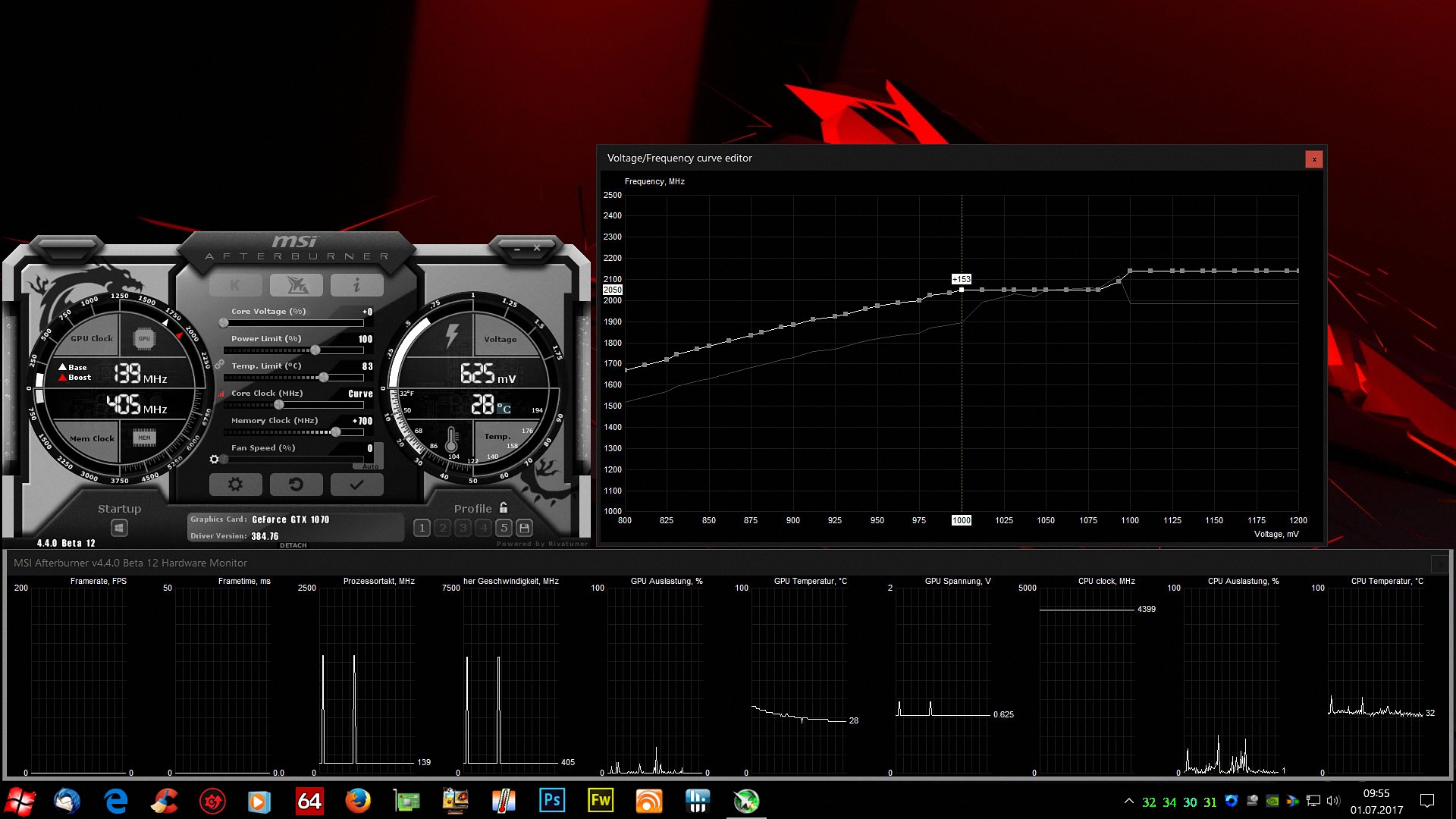The width and height of the screenshot is (1456, 819).
Task: Apply settings with the checkmark button
Action: click(356, 485)
